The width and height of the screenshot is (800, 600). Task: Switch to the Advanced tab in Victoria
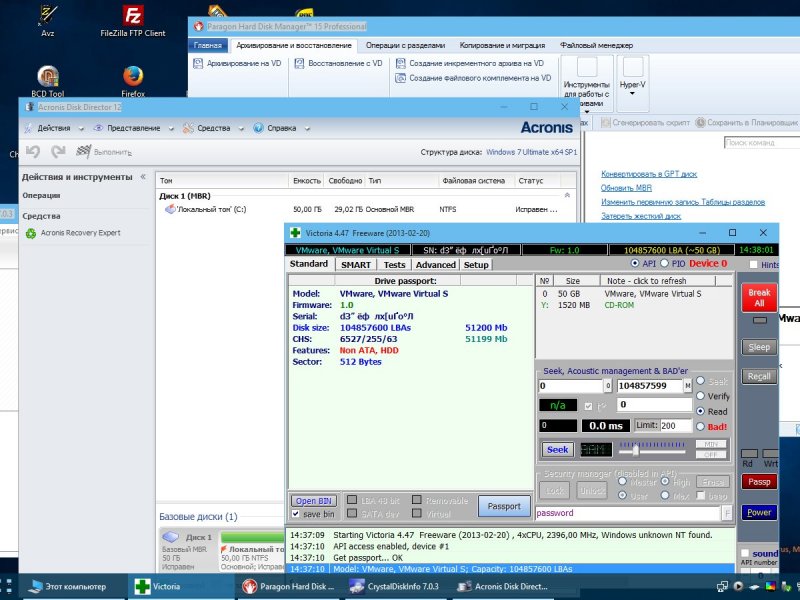coord(435,264)
